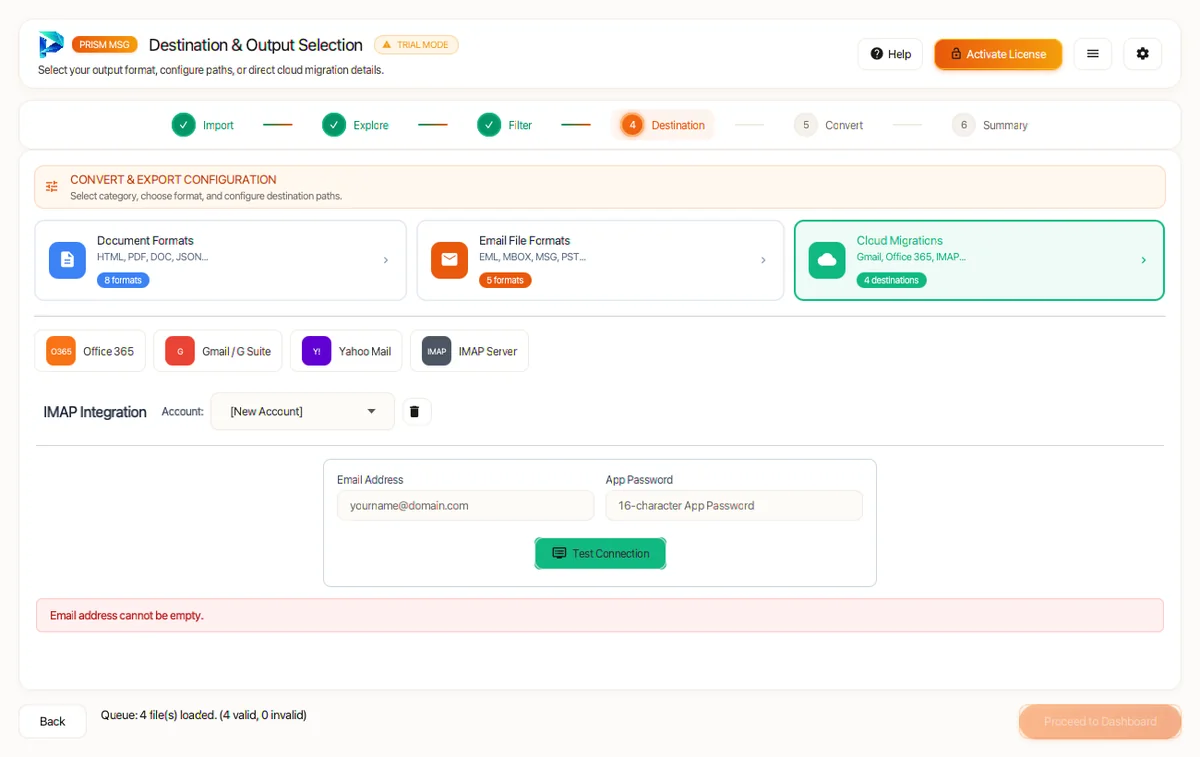Image resolution: width=1200 pixels, height=757 pixels.
Task: Click the PRISM MSG label
Action: click(x=104, y=45)
